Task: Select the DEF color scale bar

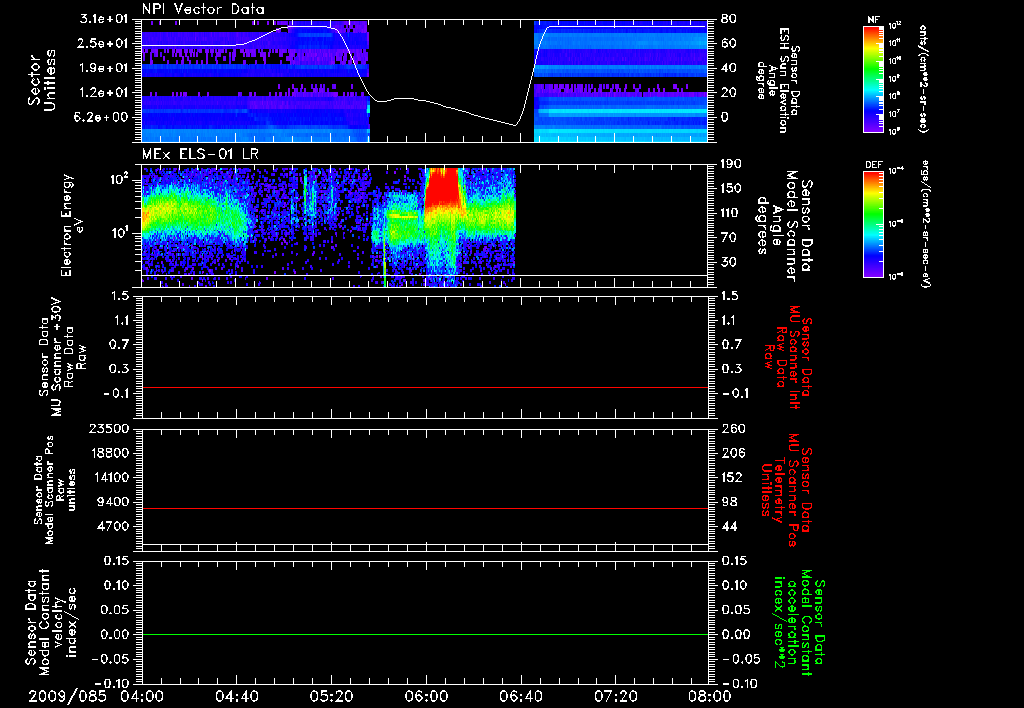Action: tap(874, 224)
